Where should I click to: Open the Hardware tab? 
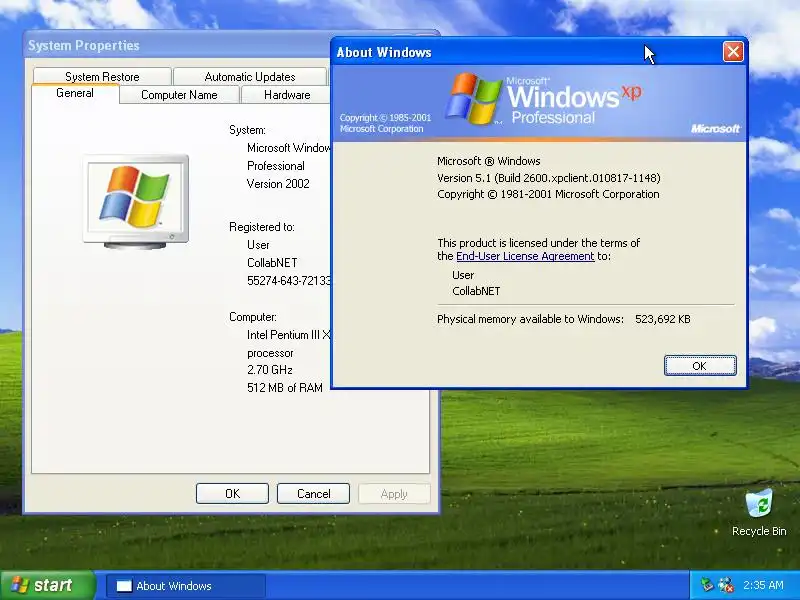point(287,95)
